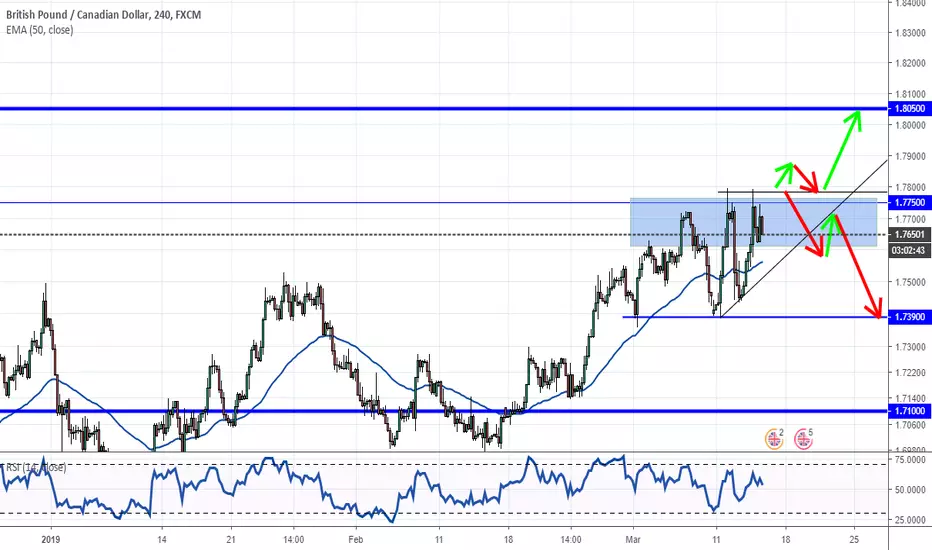932x550 pixels.
Task: Click the 1.72200 price axis value
Action: coord(910,373)
